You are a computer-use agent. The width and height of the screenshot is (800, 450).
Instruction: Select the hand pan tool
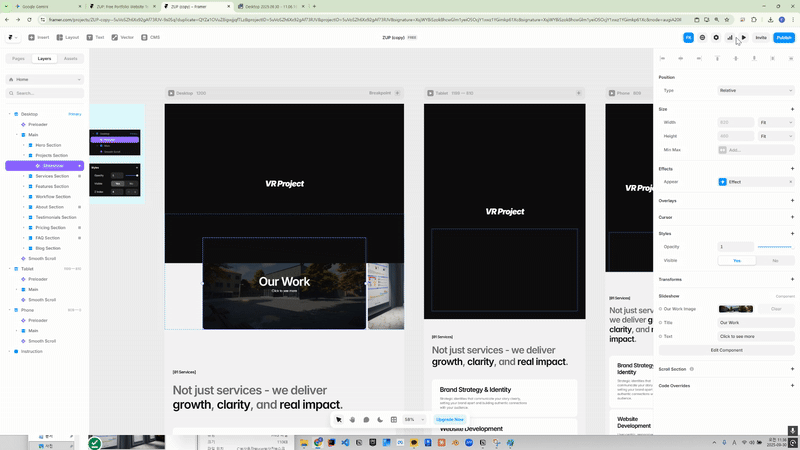coord(352,420)
